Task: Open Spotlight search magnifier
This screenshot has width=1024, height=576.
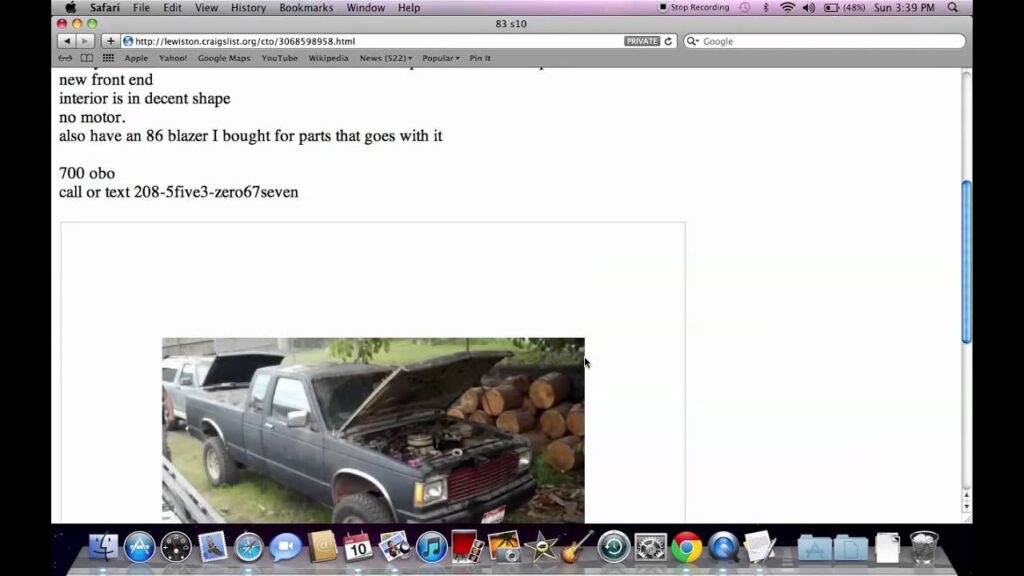Action: (953, 8)
